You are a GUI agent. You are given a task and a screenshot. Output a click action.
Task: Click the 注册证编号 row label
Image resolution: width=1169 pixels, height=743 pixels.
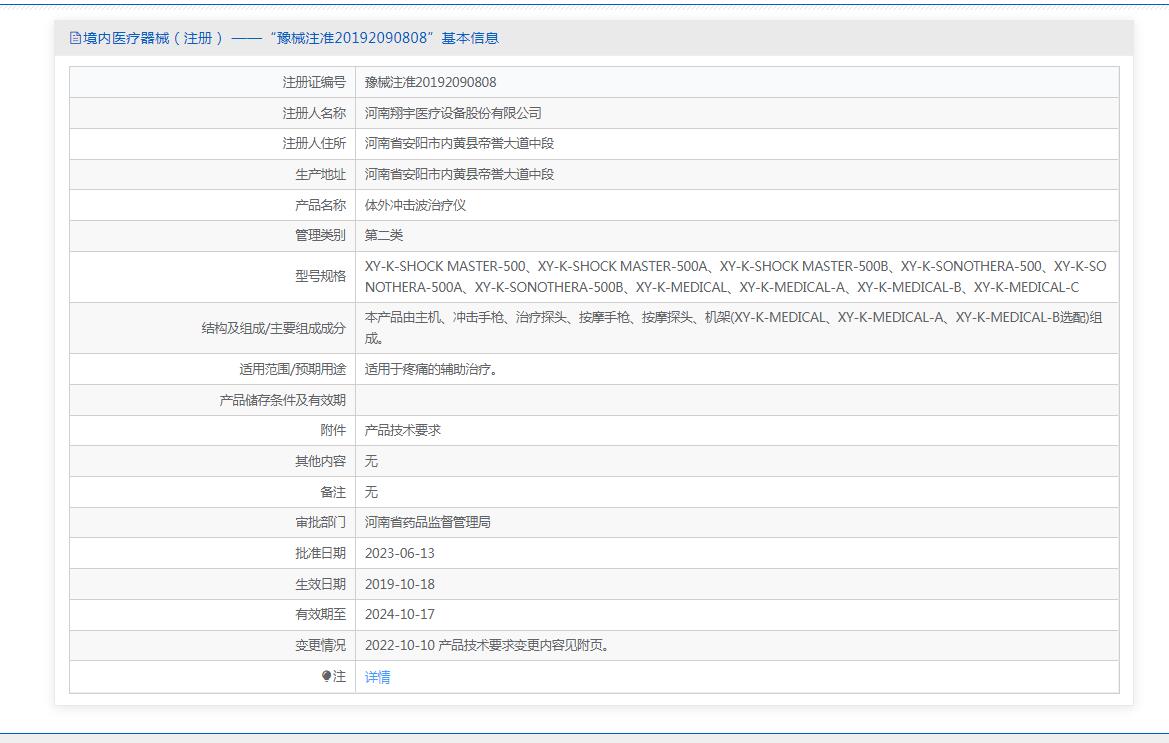(314, 82)
